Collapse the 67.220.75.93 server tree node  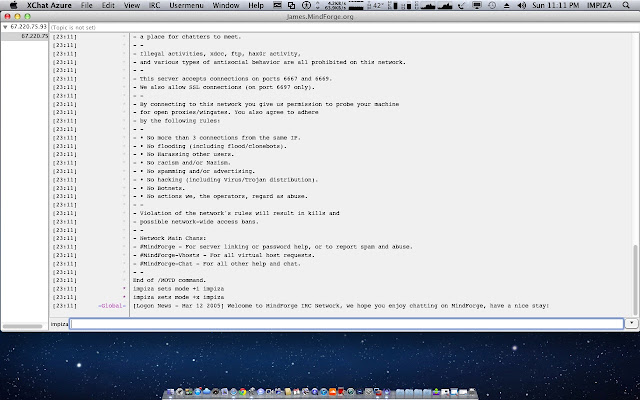pos(5,27)
